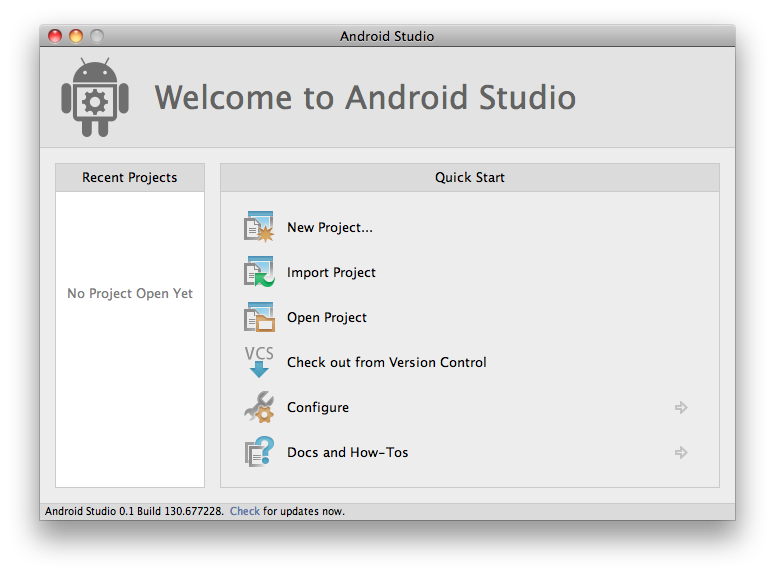Screen dimensions: 775x575
Task: Click the No Project Open Yet text
Action: (130, 294)
